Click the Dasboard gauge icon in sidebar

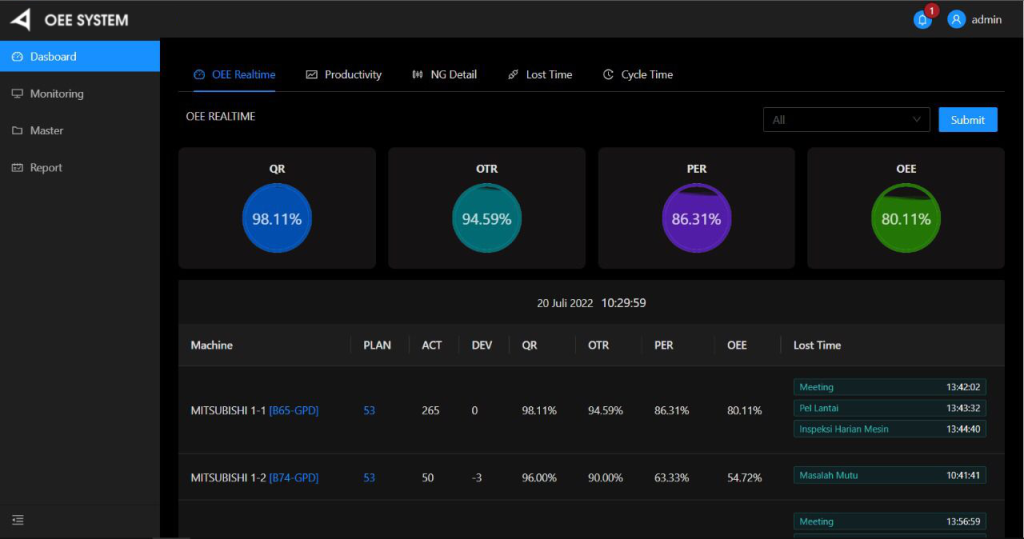pos(17,57)
